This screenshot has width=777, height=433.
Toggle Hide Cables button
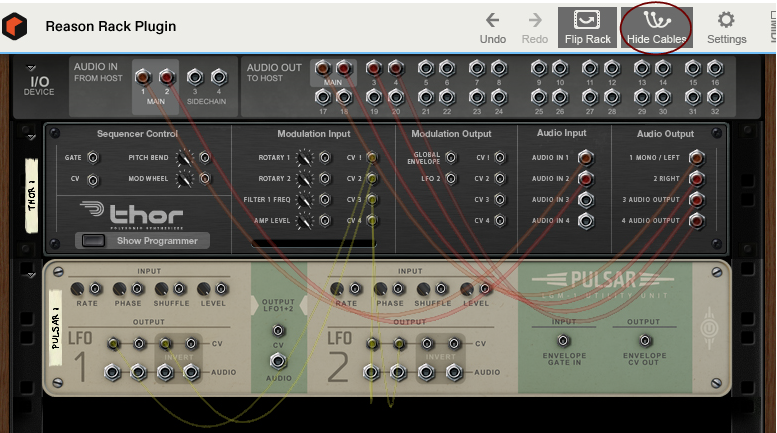point(657,27)
